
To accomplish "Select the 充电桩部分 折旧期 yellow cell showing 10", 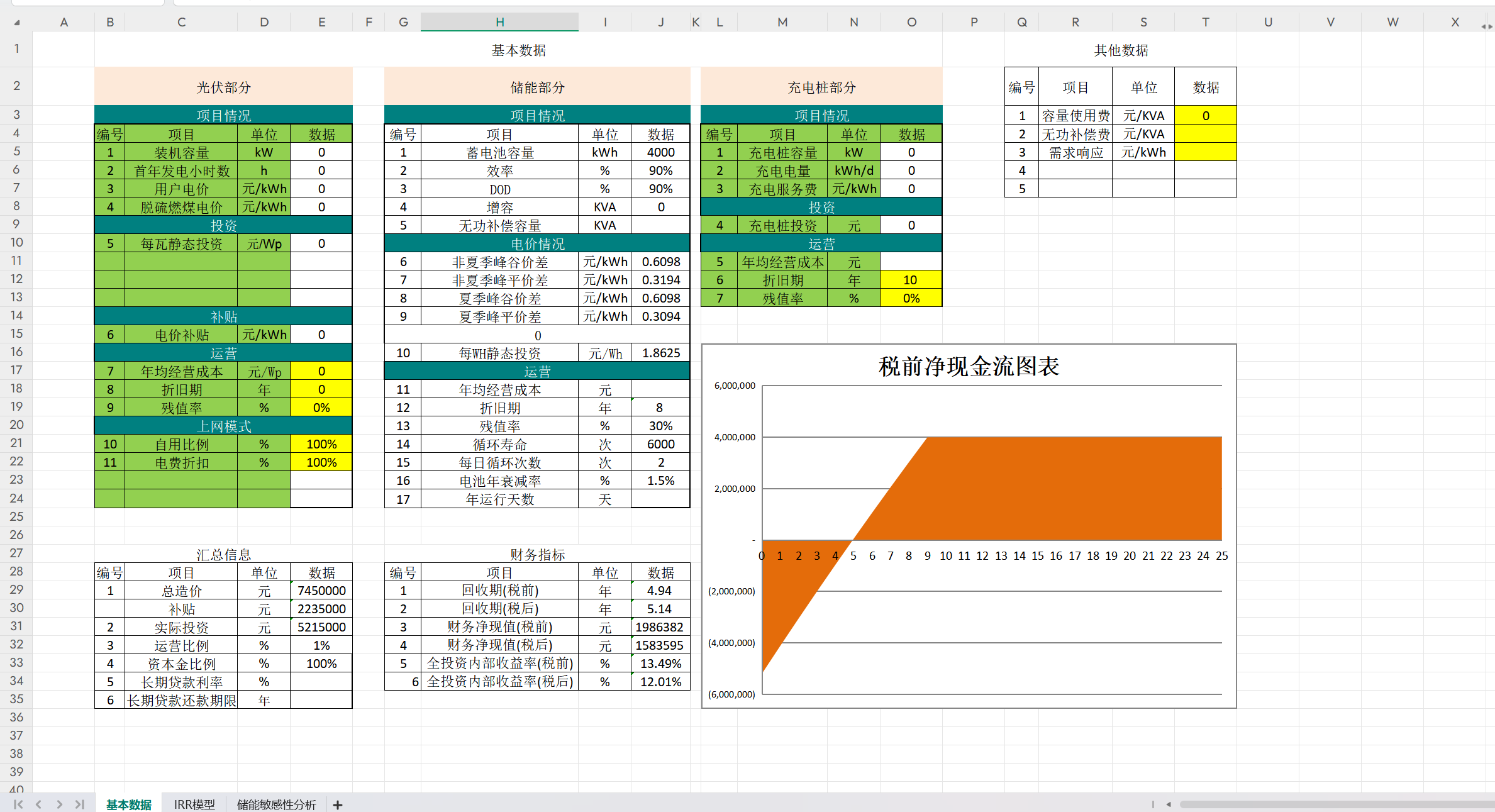I will click(910, 280).
